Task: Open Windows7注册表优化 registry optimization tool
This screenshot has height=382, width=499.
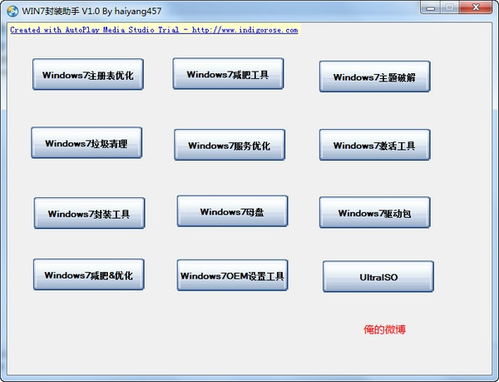Action: coord(88,74)
